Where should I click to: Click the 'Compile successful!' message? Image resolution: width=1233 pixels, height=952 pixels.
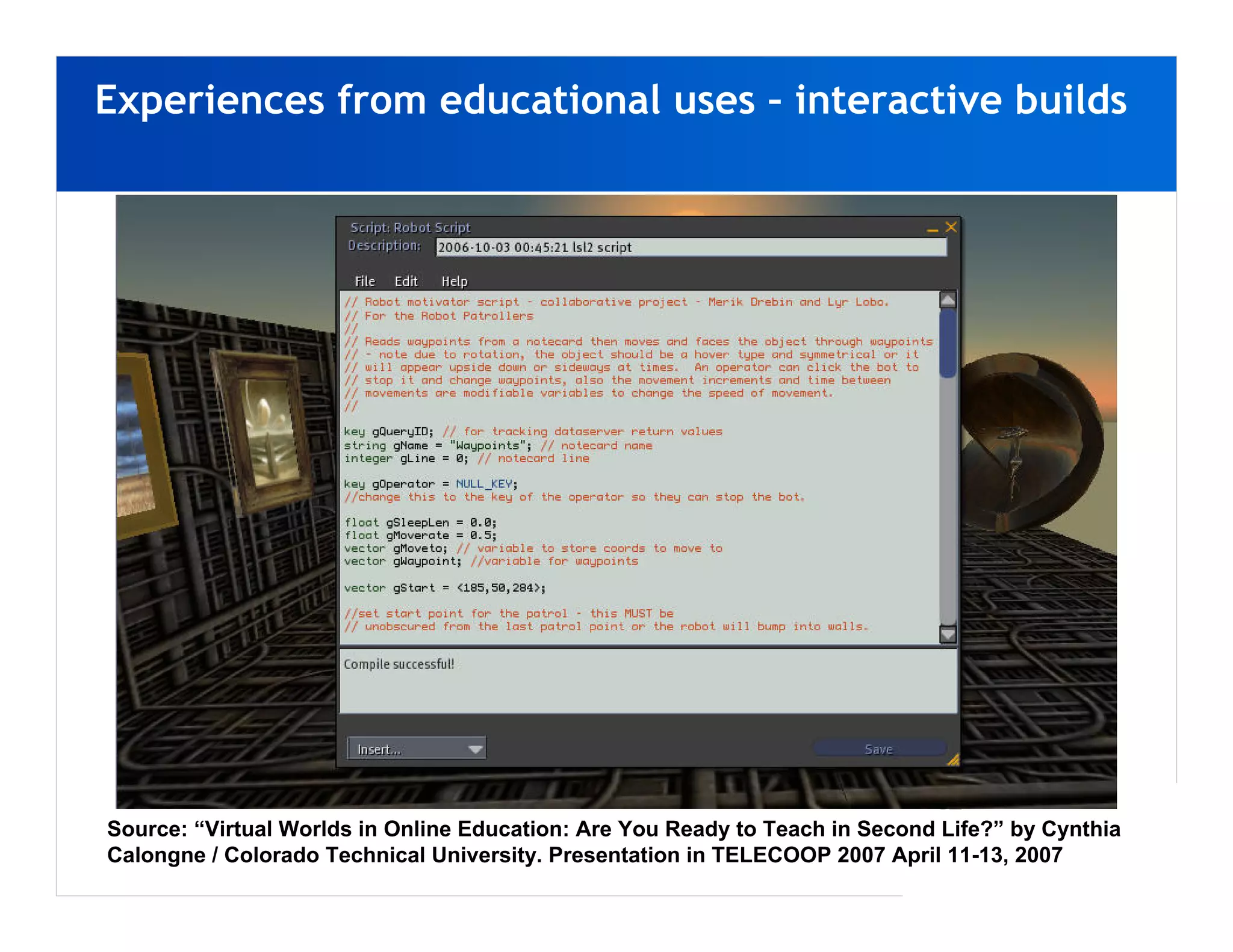[x=399, y=664]
